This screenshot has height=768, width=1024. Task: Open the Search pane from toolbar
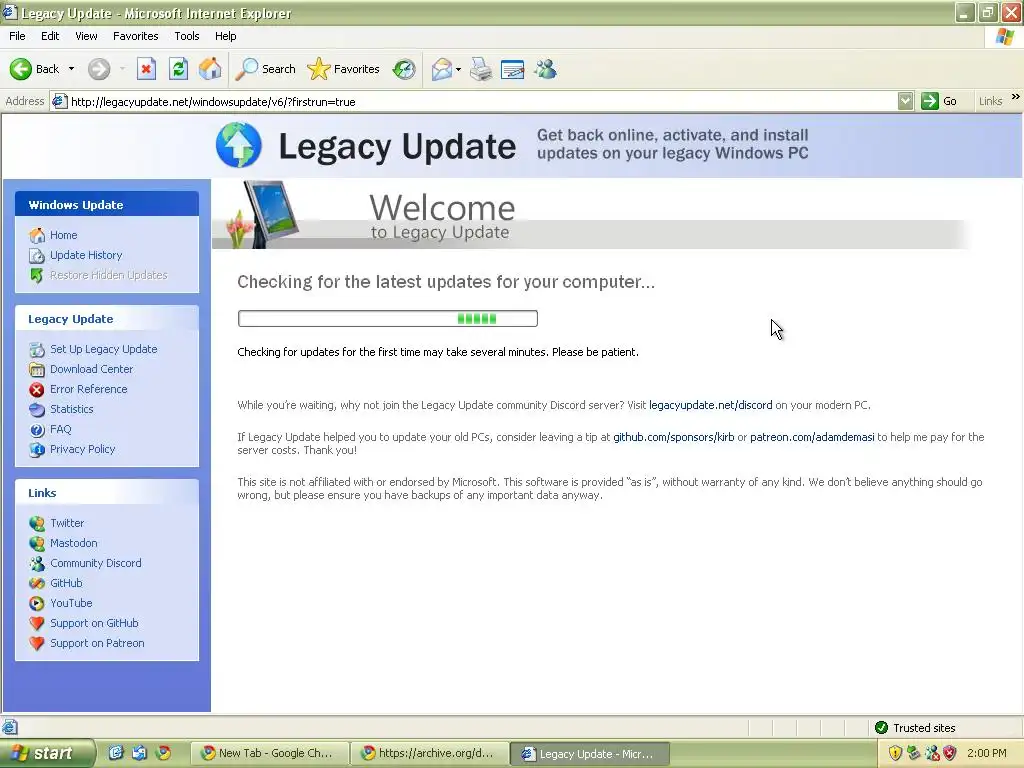click(266, 69)
